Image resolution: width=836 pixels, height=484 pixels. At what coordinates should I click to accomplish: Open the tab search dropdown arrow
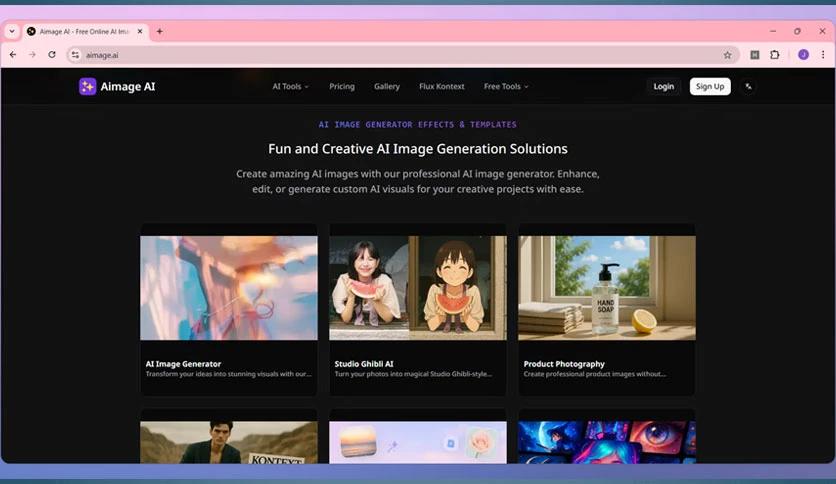click(12, 31)
